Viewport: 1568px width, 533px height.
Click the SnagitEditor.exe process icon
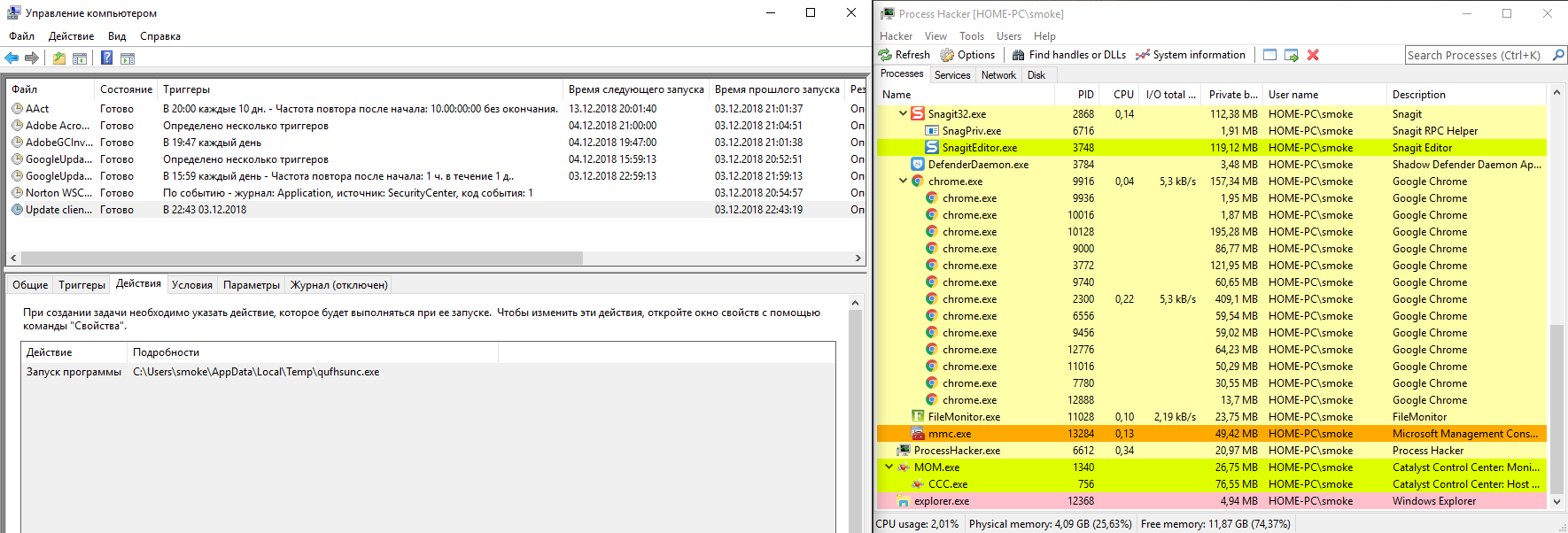pos(932,148)
